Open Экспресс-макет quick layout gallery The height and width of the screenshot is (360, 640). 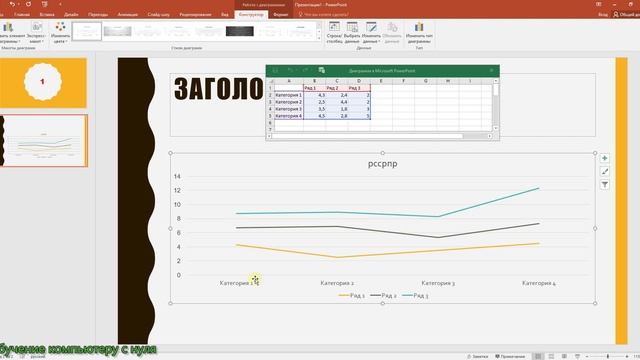pyautogui.click(x=37, y=33)
